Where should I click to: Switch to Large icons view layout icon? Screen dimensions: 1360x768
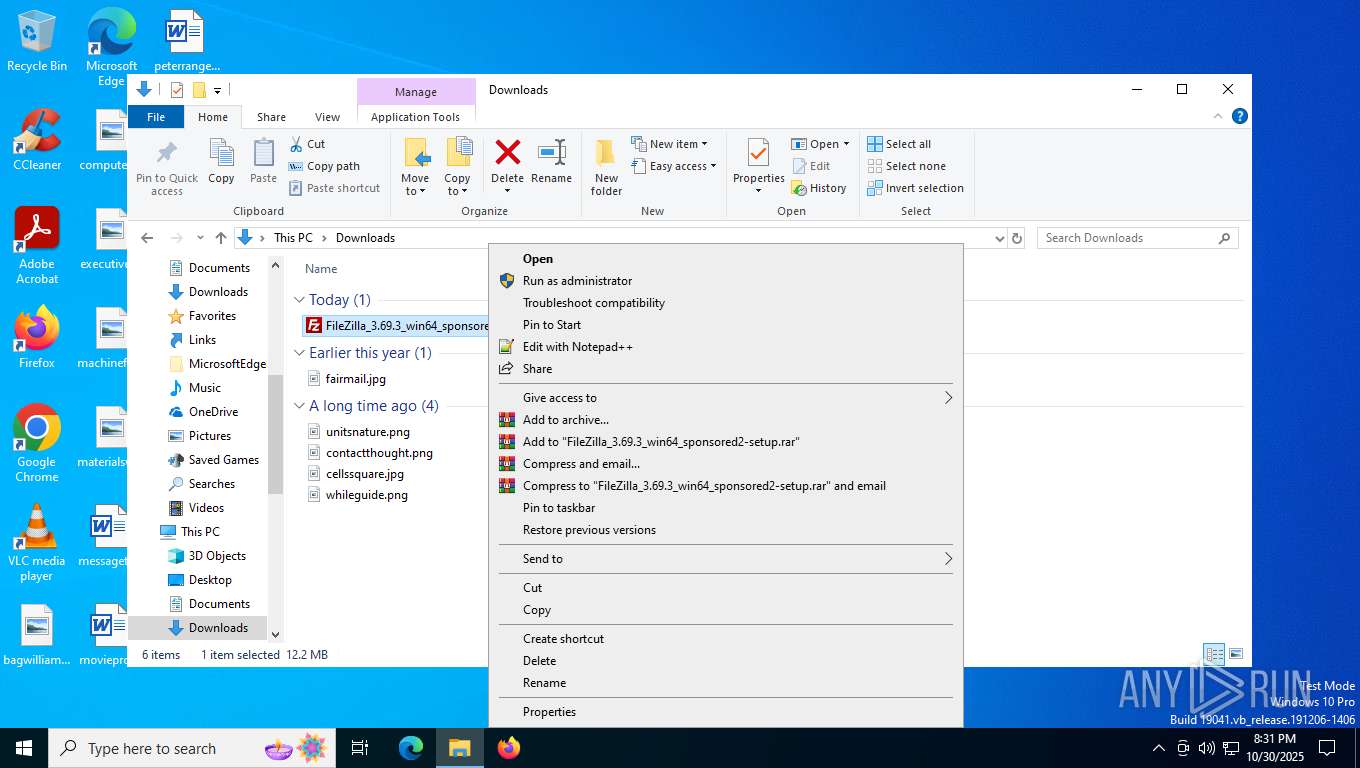[x=1236, y=655]
